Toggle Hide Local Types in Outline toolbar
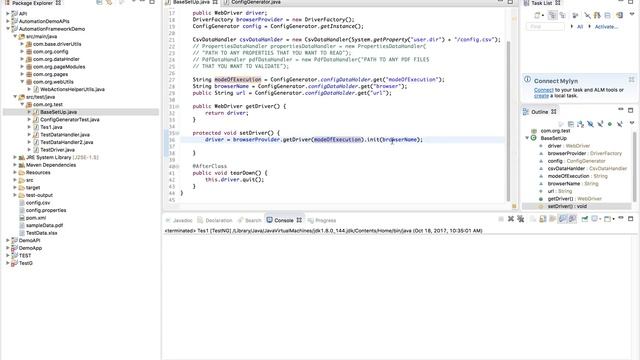This screenshot has height=360, width=640. 620,124
